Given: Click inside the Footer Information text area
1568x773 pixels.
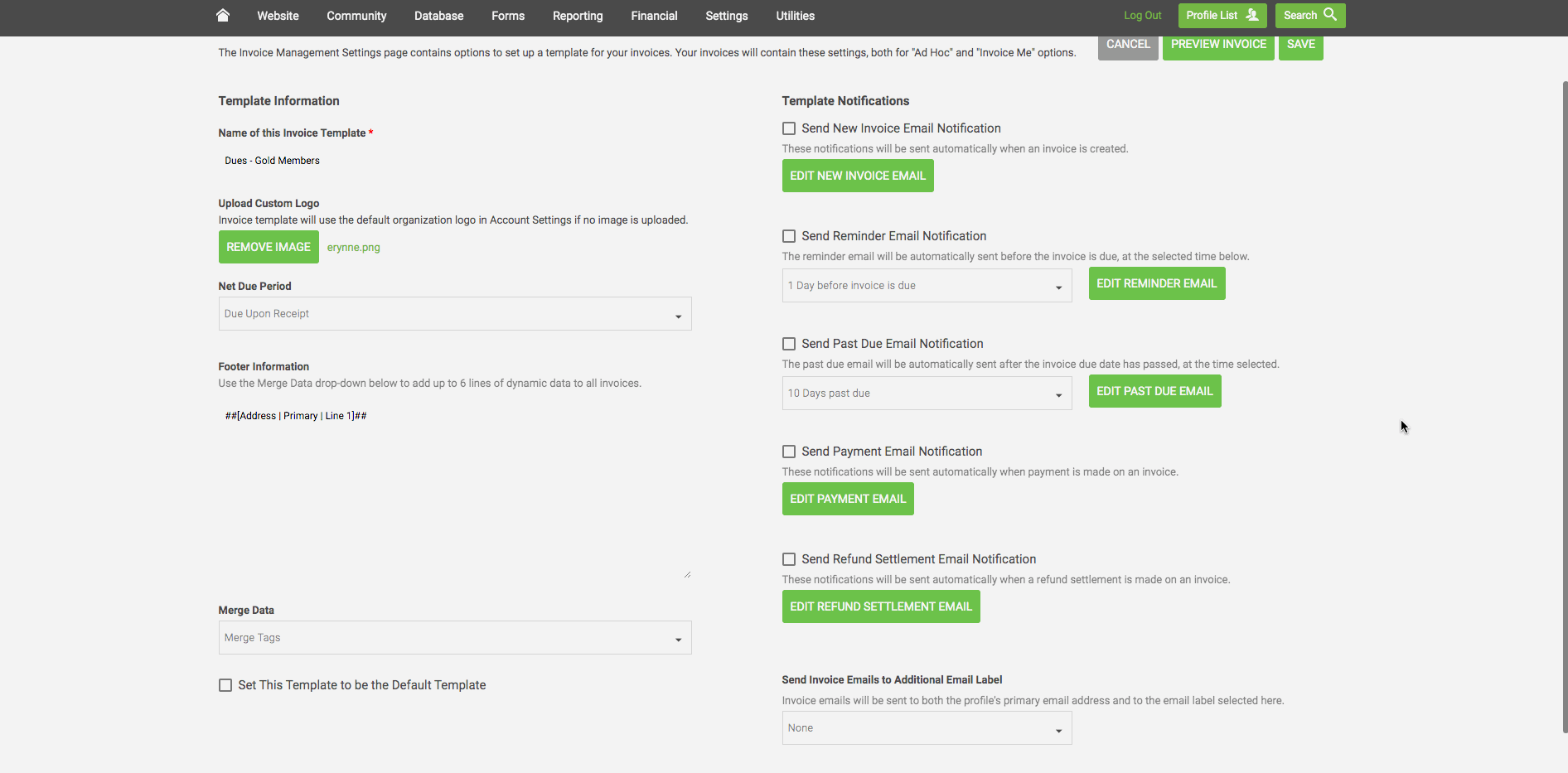Looking at the screenshot, I should pos(455,490).
